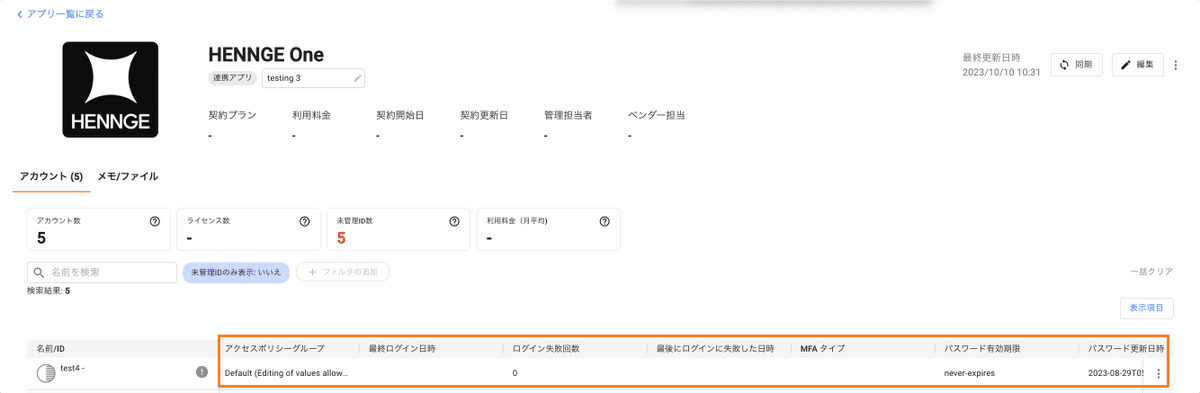
Task: Show help for 利用料金（月平均）
Action: (x=604, y=221)
